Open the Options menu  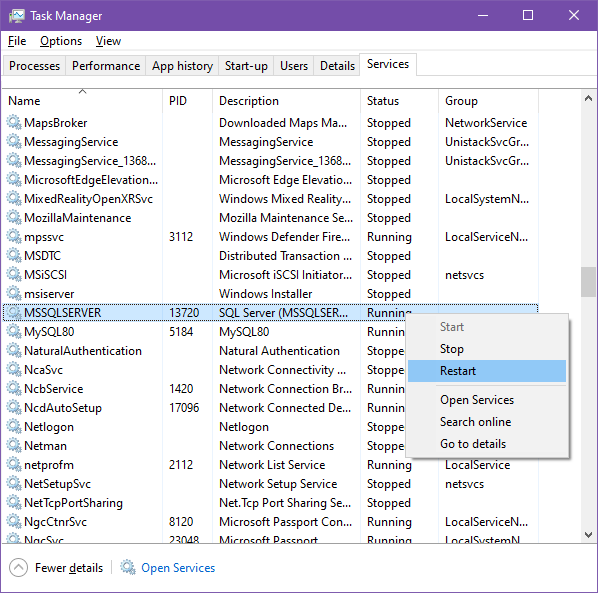pos(61,41)
